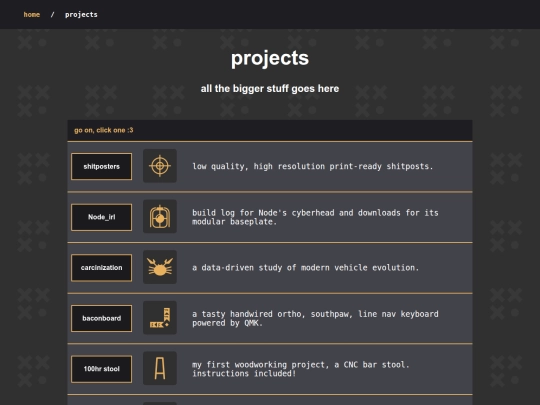Click the bar stool icon beside 100hr stool

(160, 368)
